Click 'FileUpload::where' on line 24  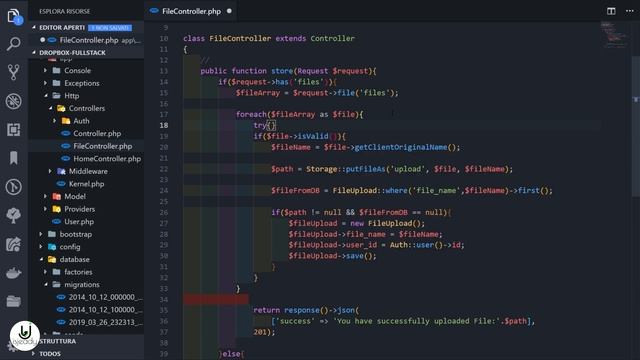pos(370,191)
